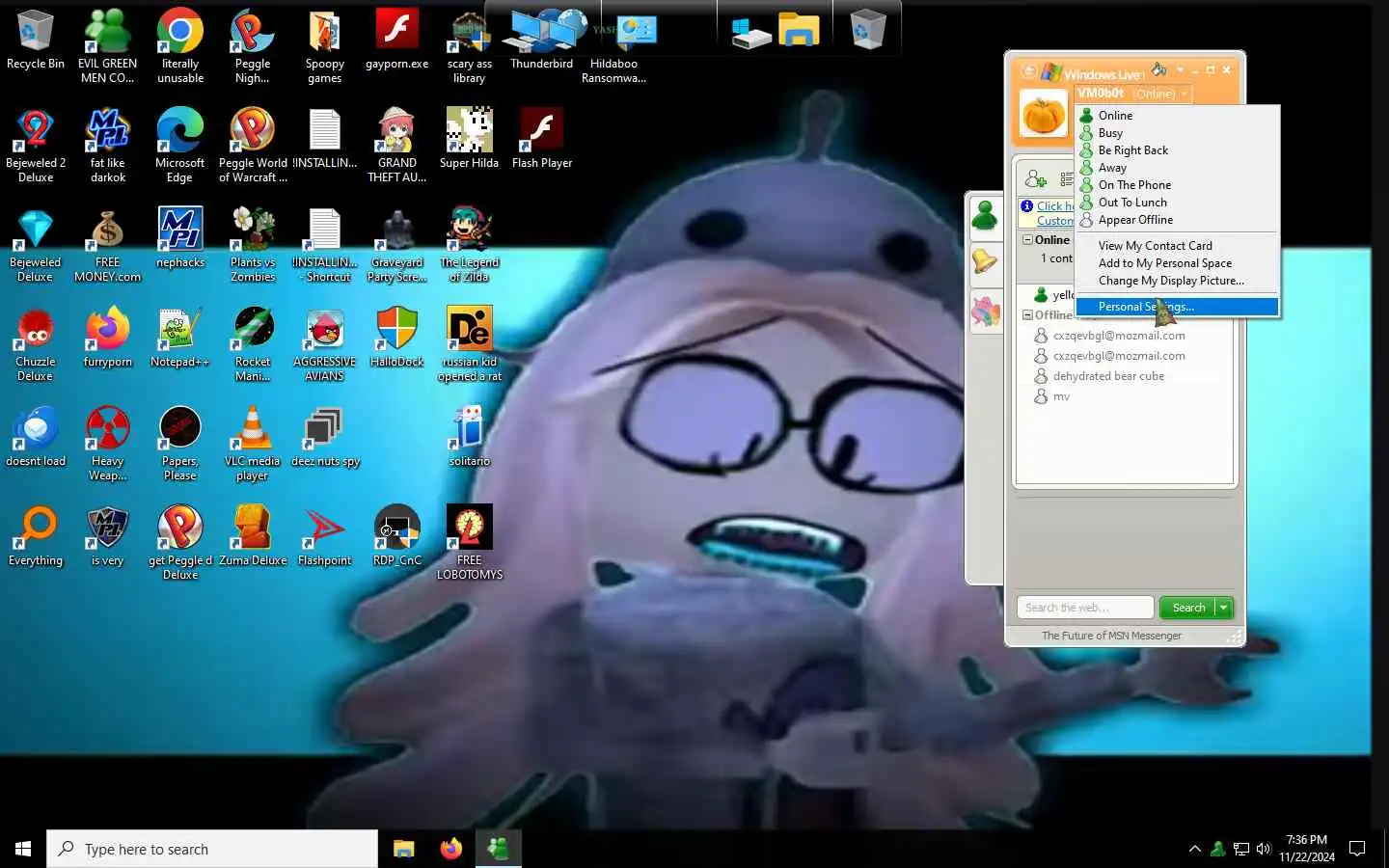Collapse the Online contacts group
This screenshot has height=868, width=1389.
click(1027, 240)
